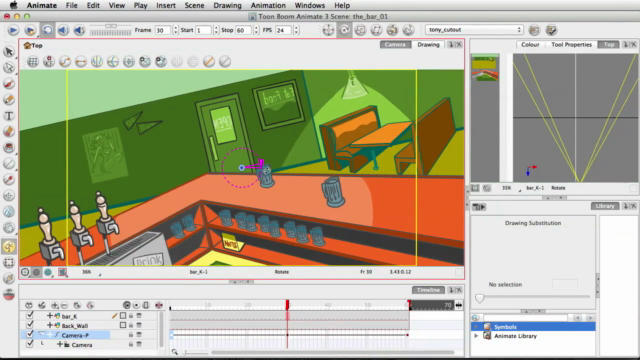The image size is (640, 360).
Task: Click the Frame number stepper arrows
Action: point(176,30)
